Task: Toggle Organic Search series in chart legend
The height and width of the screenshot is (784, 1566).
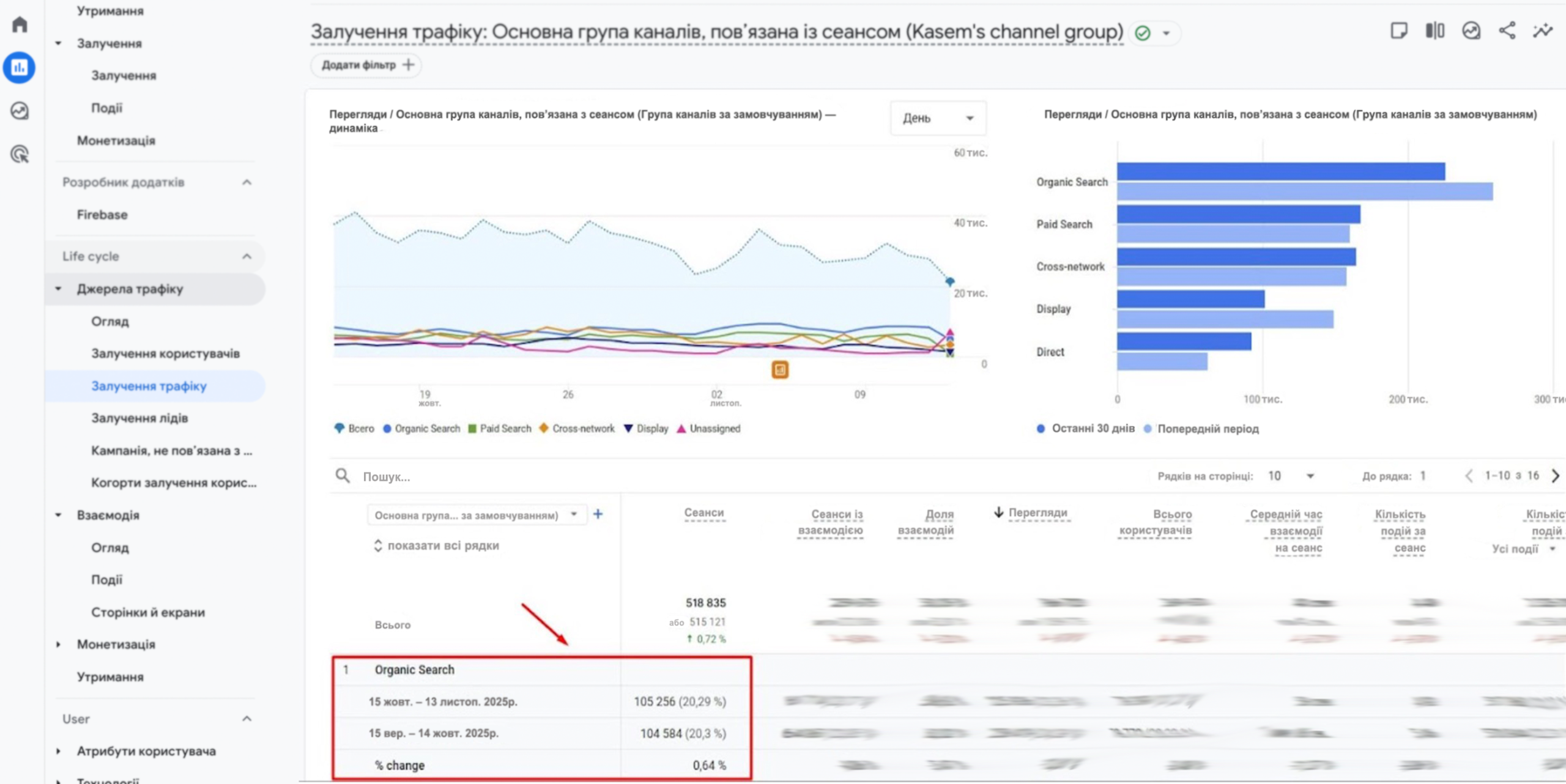Action: [x=427, y=429]
